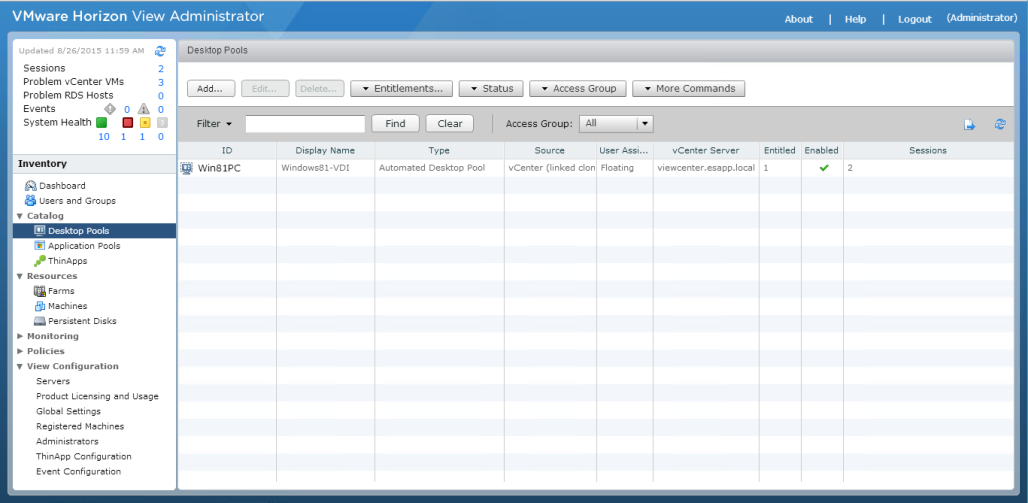Screen dimensions: 1028x503
Task: Open the More Commands dropdown
Action: 688,89
